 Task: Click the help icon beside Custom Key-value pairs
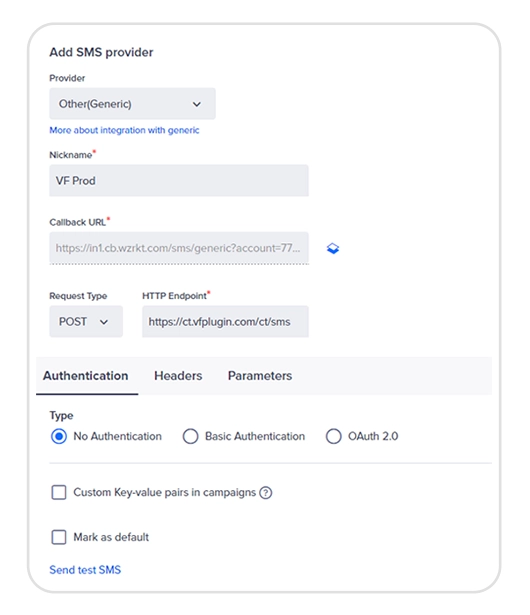click(x=266, y=493)
